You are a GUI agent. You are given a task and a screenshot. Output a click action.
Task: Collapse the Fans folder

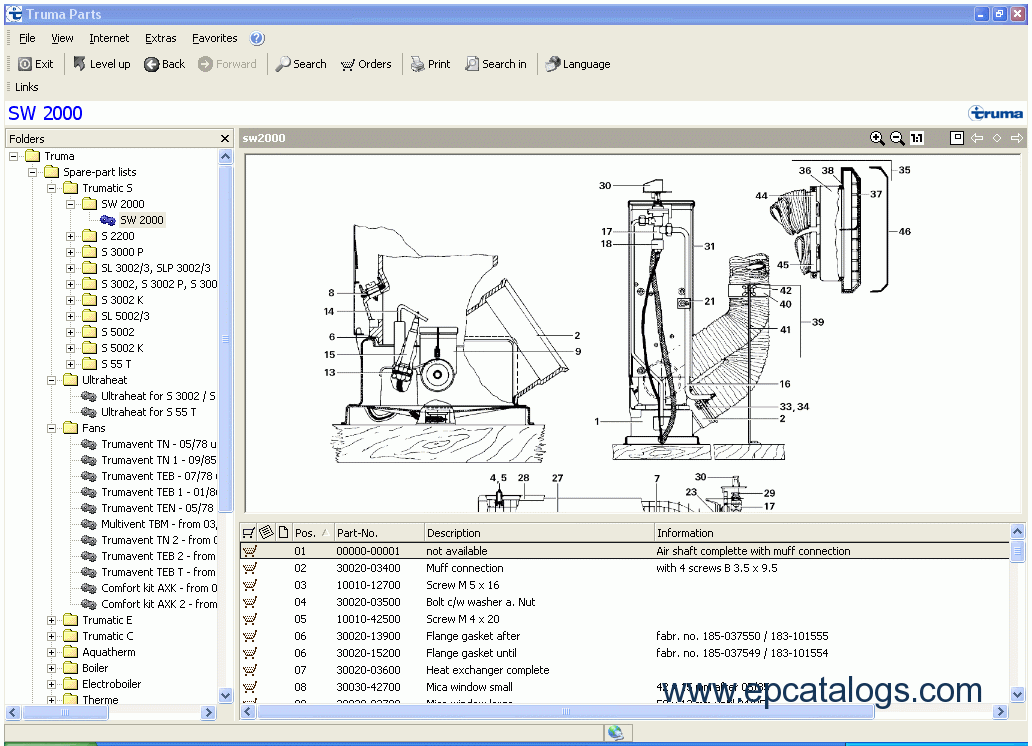pyautogui.click(x=51, y=429)
